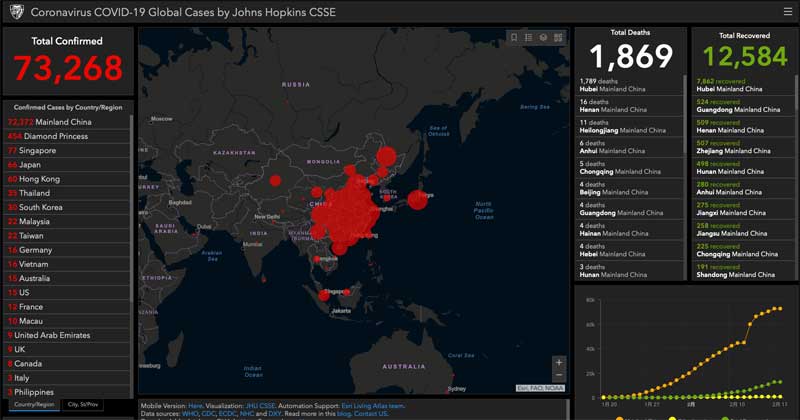Click the Hubei 7,862 recovered entry
The height and width of the screenshot is (420, 800).
coord(744,85)
